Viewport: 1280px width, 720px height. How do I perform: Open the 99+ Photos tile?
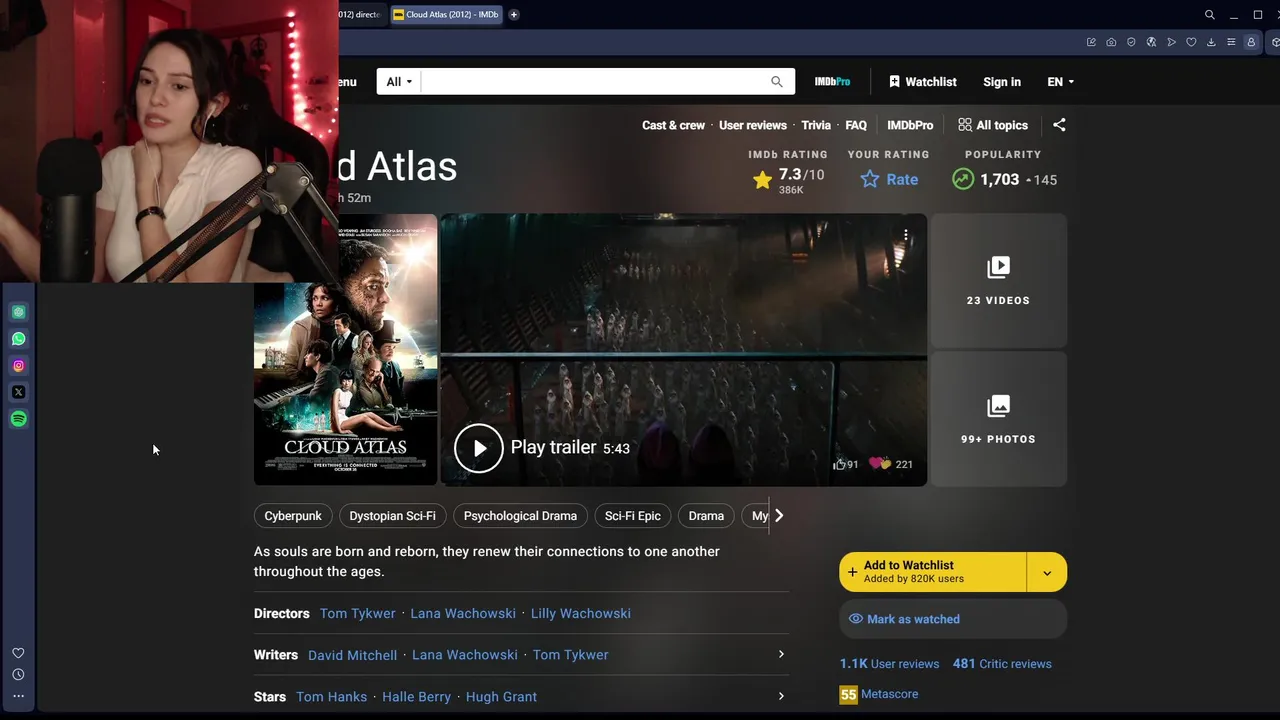click(x=998, y=419)
